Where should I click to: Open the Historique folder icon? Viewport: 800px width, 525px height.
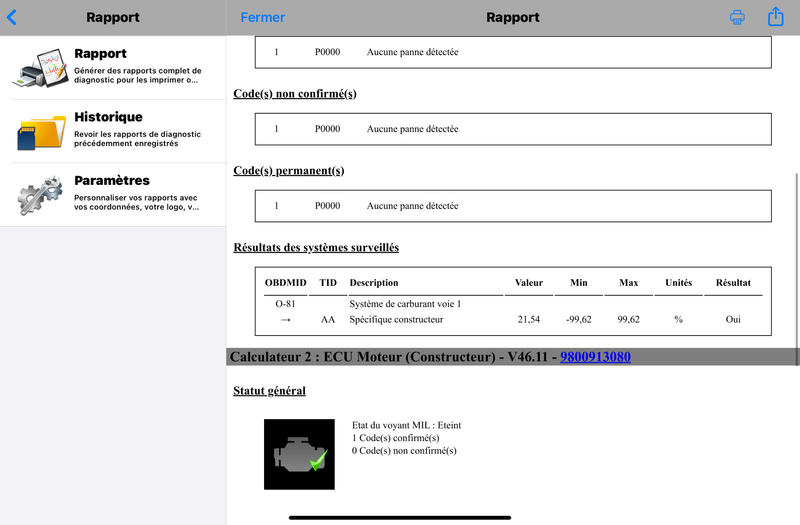(41, 132)
